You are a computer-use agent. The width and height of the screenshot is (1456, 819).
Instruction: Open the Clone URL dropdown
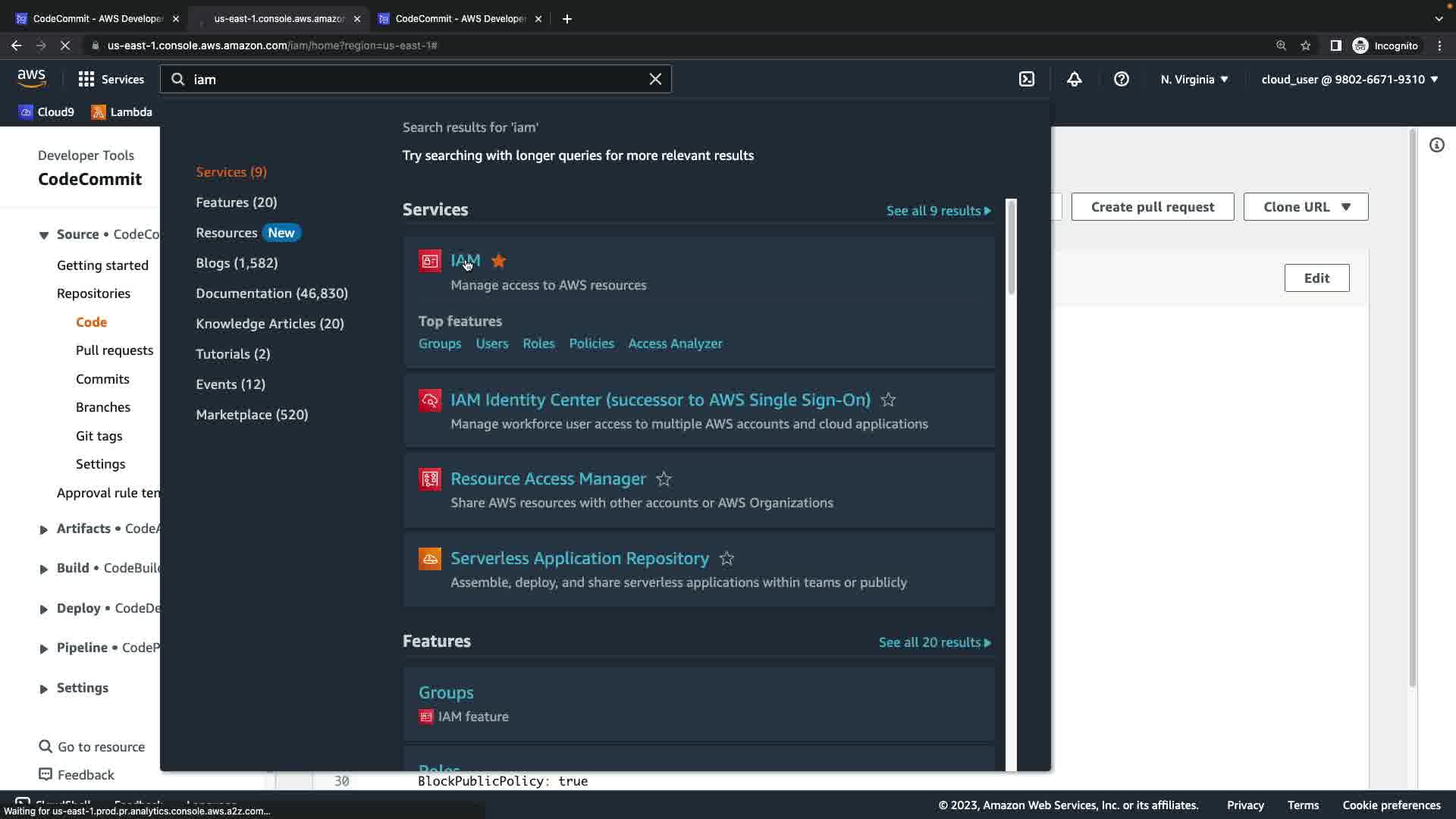1306,207
